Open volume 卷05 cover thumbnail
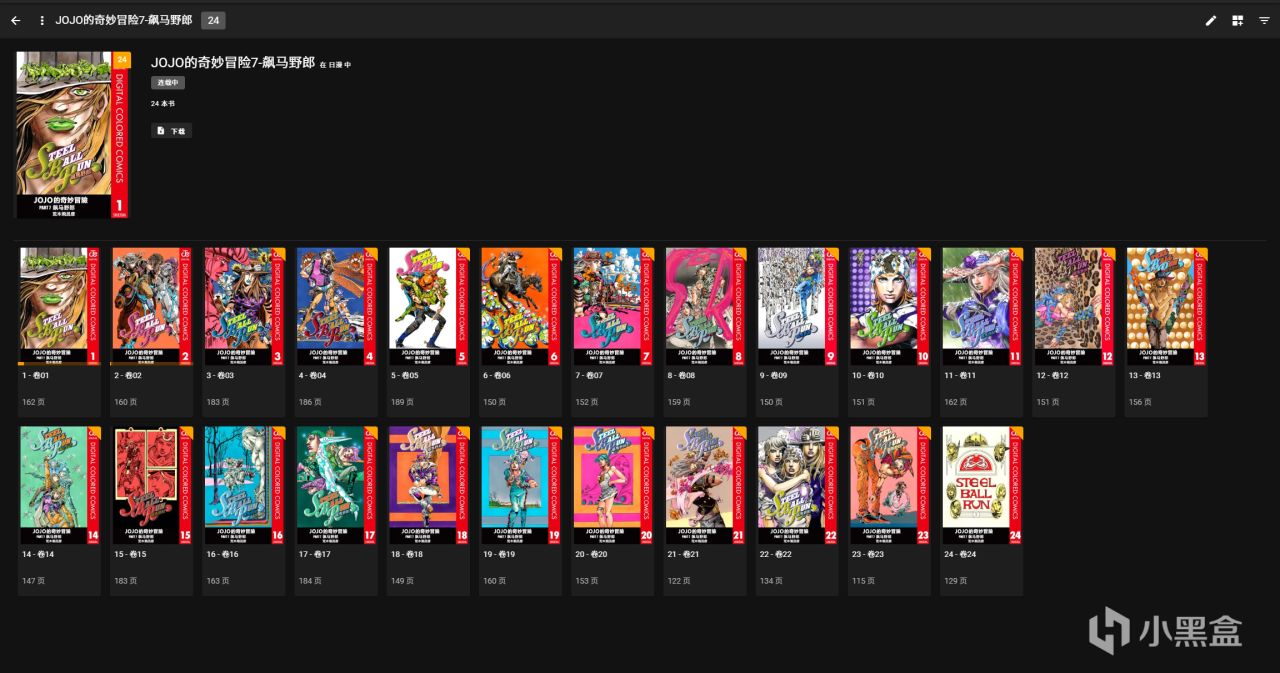1280x673 pixels. 428,306
